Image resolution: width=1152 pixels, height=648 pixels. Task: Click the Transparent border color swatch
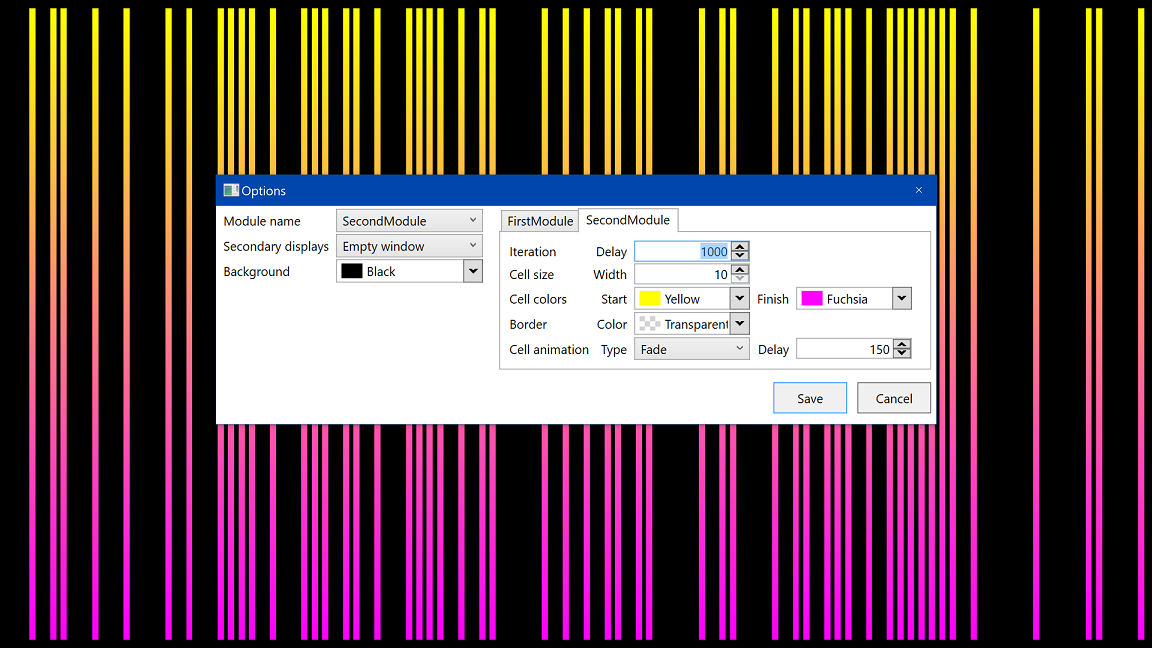(x=649, y=323)
